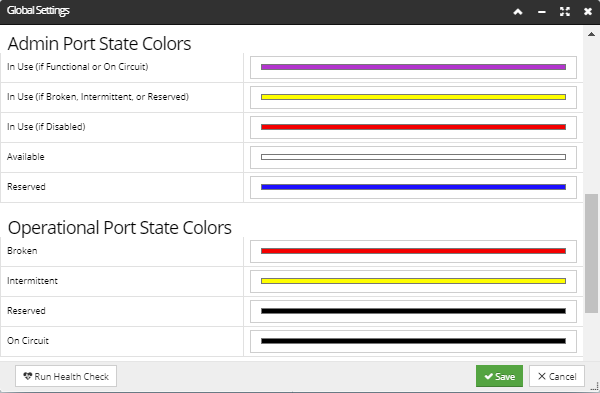Collapse the Global Settings panel with the chevron icon

click(x=518, y=12)
